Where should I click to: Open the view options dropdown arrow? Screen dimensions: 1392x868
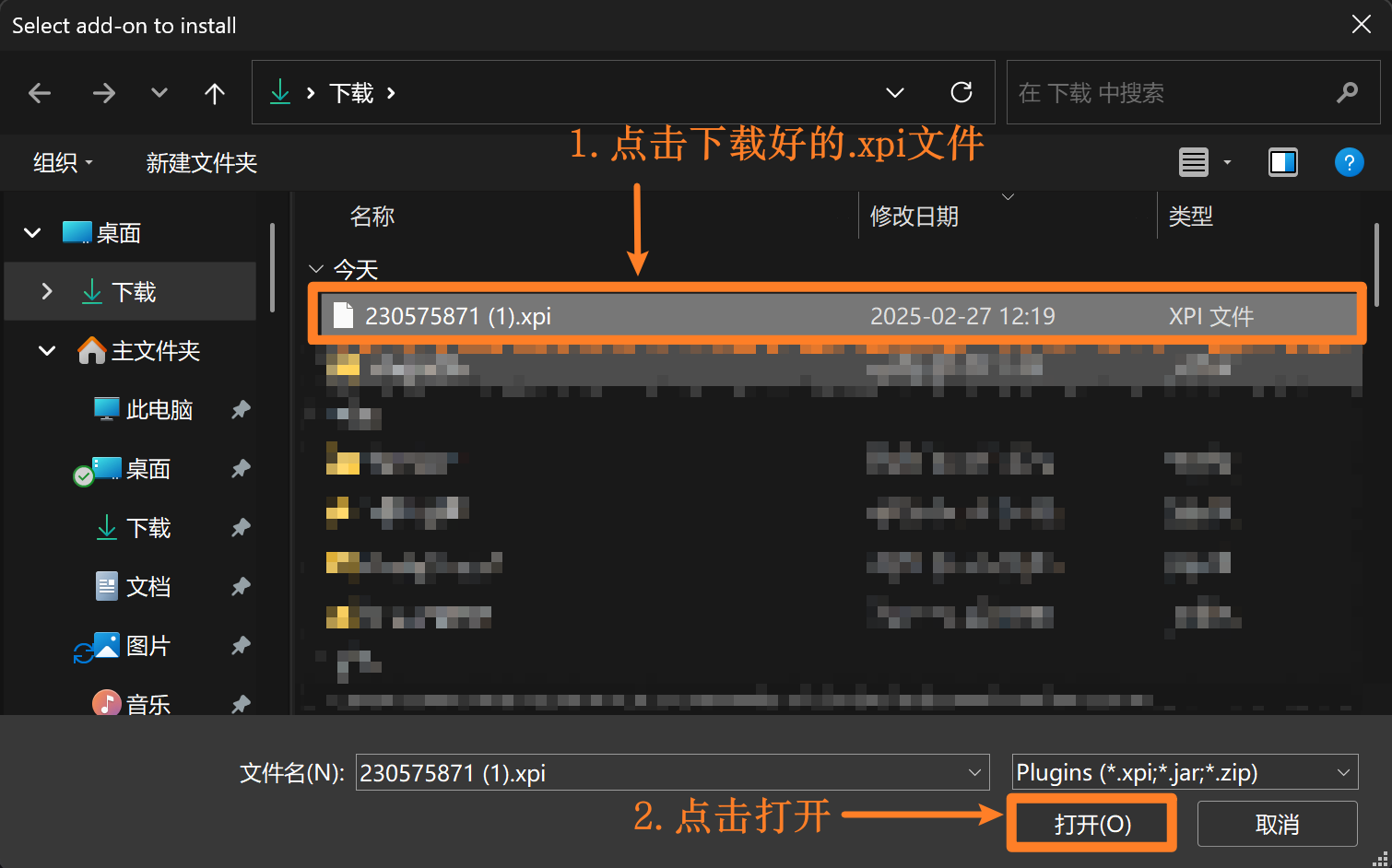(1227, 163)
